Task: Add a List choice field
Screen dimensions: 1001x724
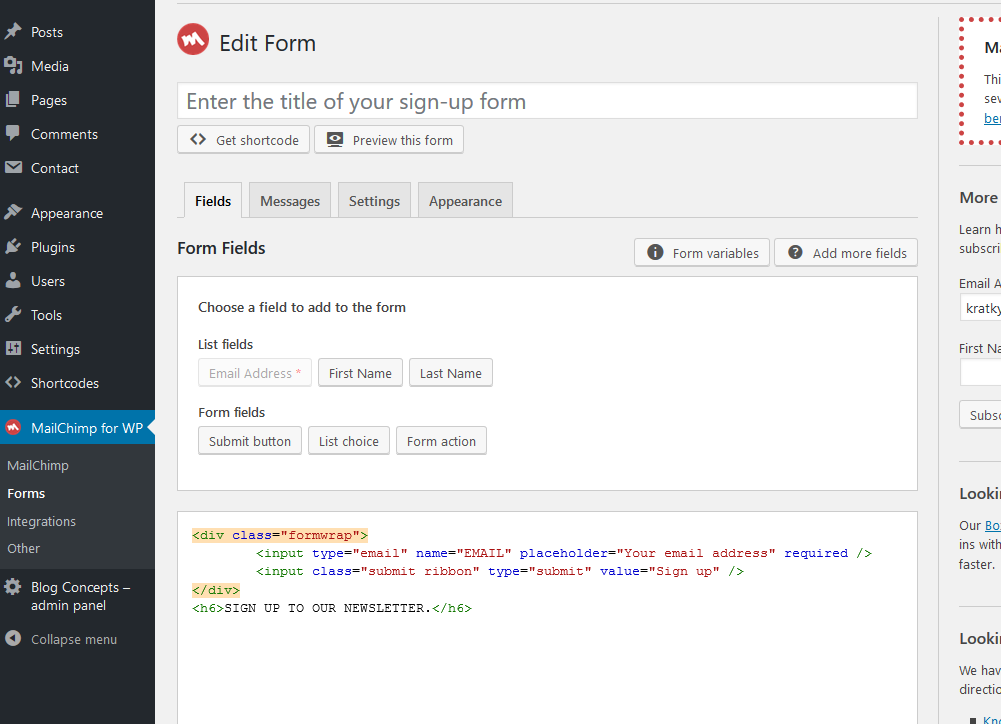Action: click(x=348, y=441)
